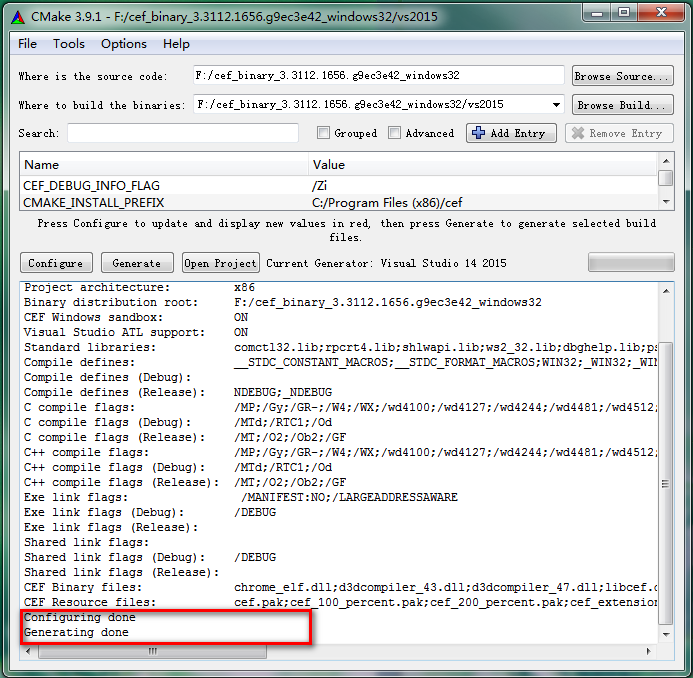693x678 pixels.
Task: Select the CEF_DEBUG_INFO_FLAG entry name
Action: point(91,186)
